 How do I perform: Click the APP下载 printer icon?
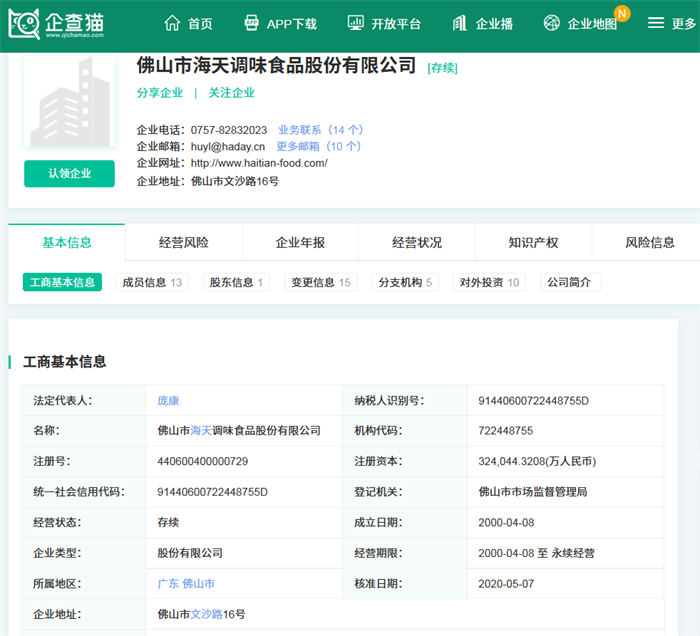coord(251,23)
